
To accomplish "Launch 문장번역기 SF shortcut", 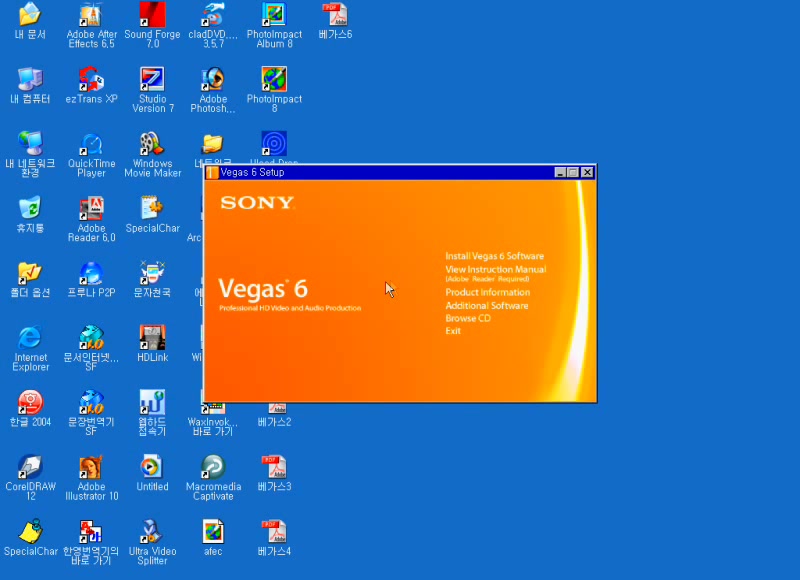I will coord(91,402).
